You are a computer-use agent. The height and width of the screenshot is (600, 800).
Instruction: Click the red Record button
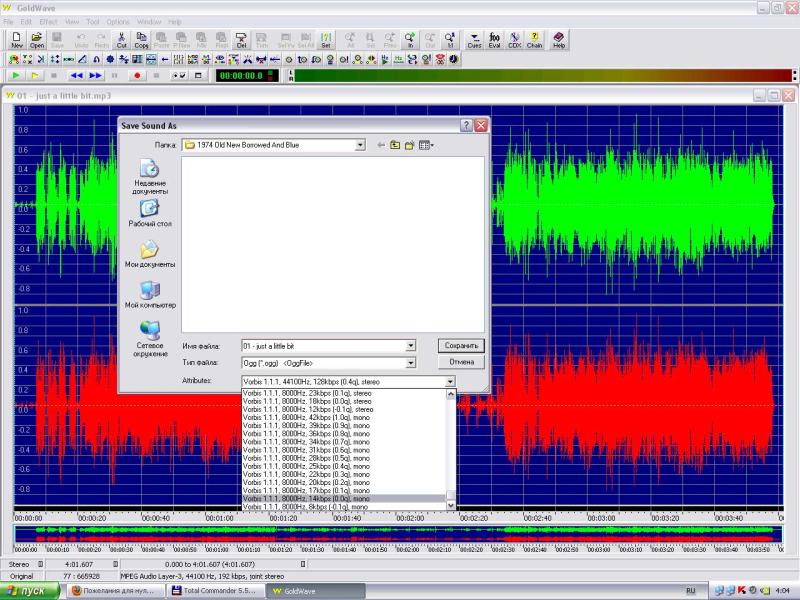coord(137,76)
